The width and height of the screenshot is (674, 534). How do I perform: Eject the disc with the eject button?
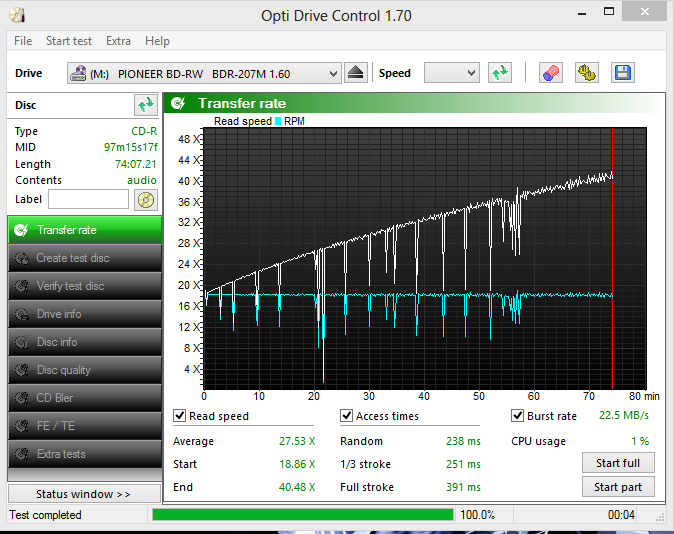(x=355, y=73)
